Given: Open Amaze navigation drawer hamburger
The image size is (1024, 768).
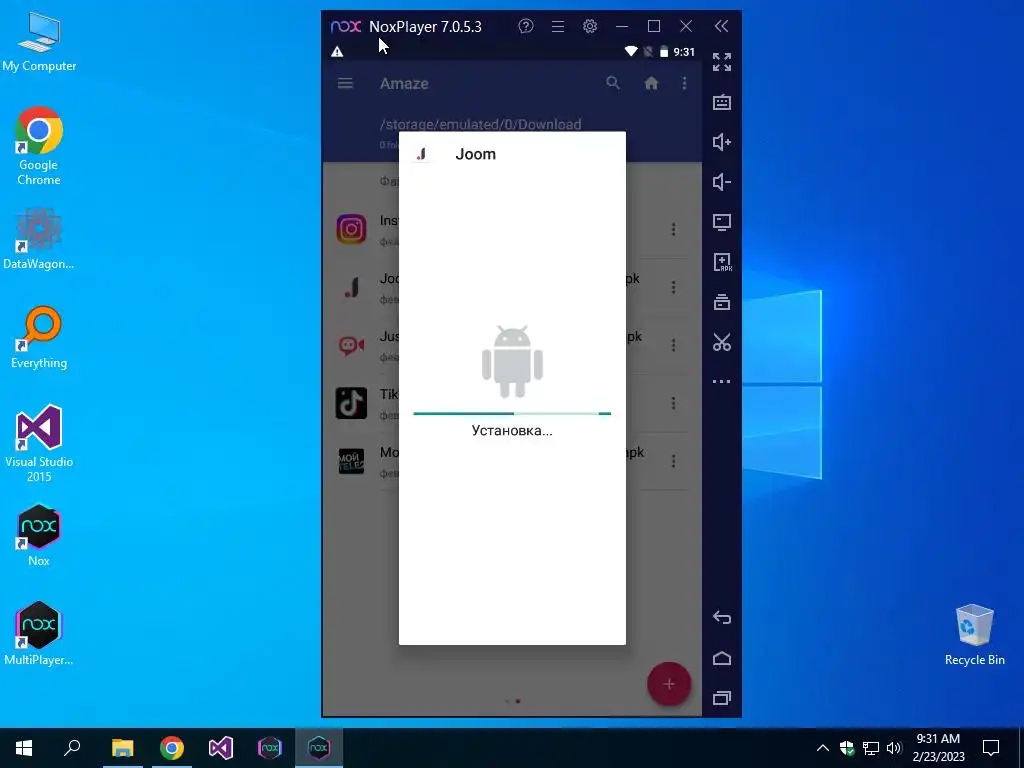Looking at the screenshot, I should point(345,84).
